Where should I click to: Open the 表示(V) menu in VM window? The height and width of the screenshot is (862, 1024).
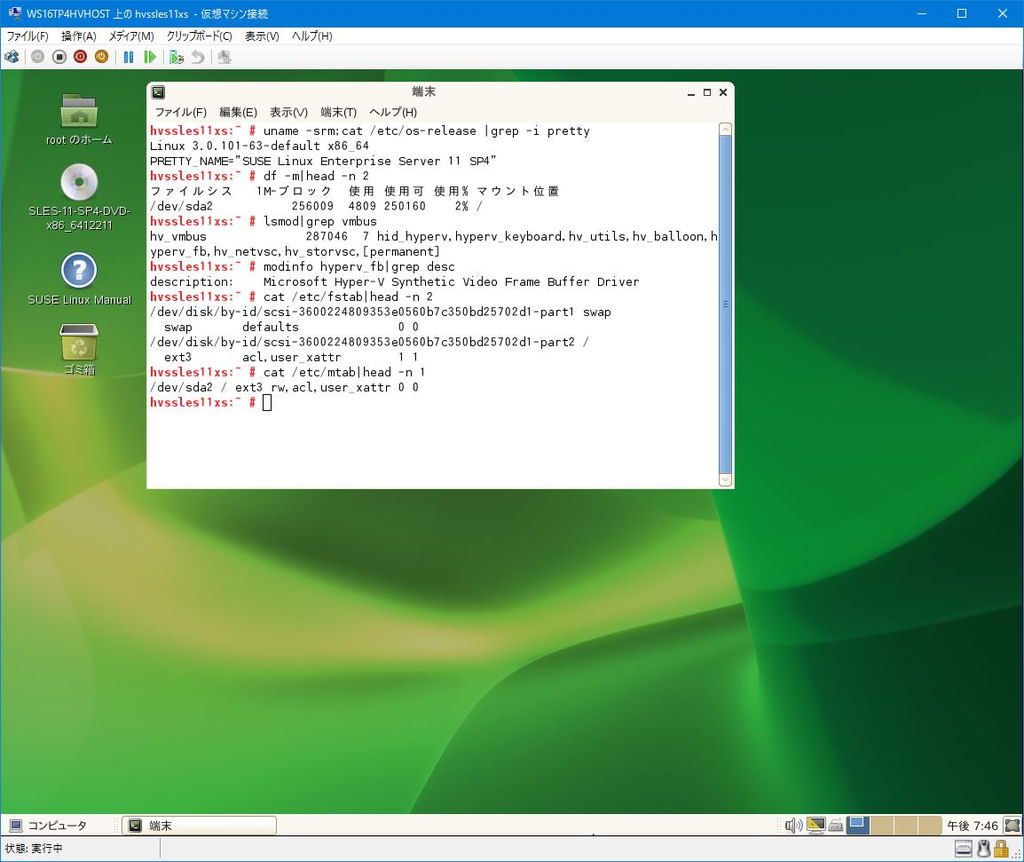pos(262,36)
